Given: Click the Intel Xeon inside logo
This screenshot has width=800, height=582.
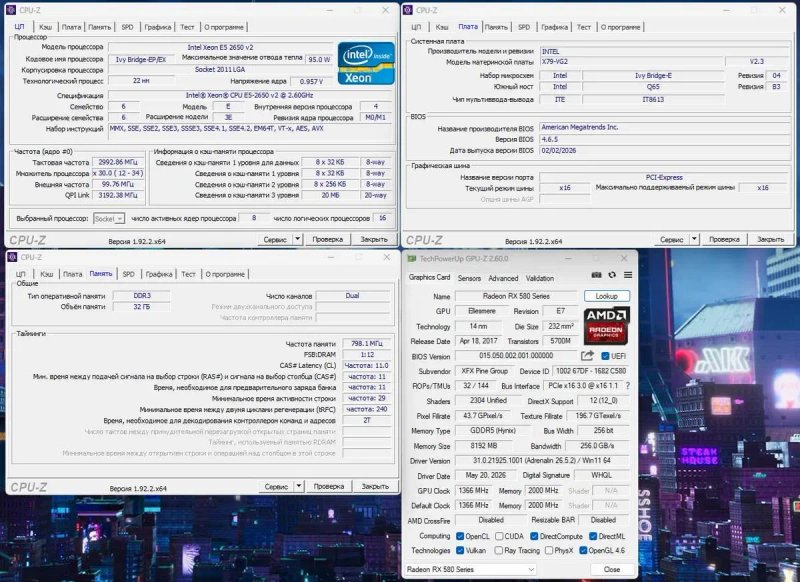Looking at the screenshot, I should pos(366,63).
